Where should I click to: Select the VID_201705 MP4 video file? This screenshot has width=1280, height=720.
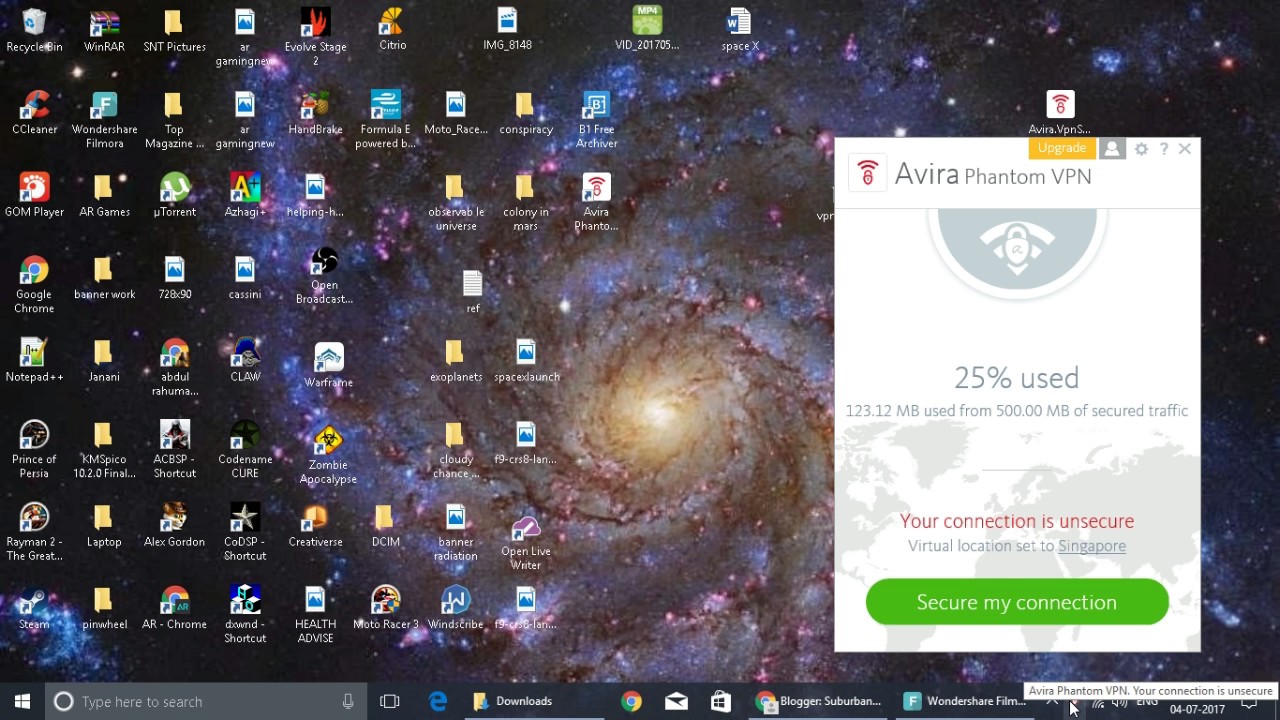coord(647,30)
